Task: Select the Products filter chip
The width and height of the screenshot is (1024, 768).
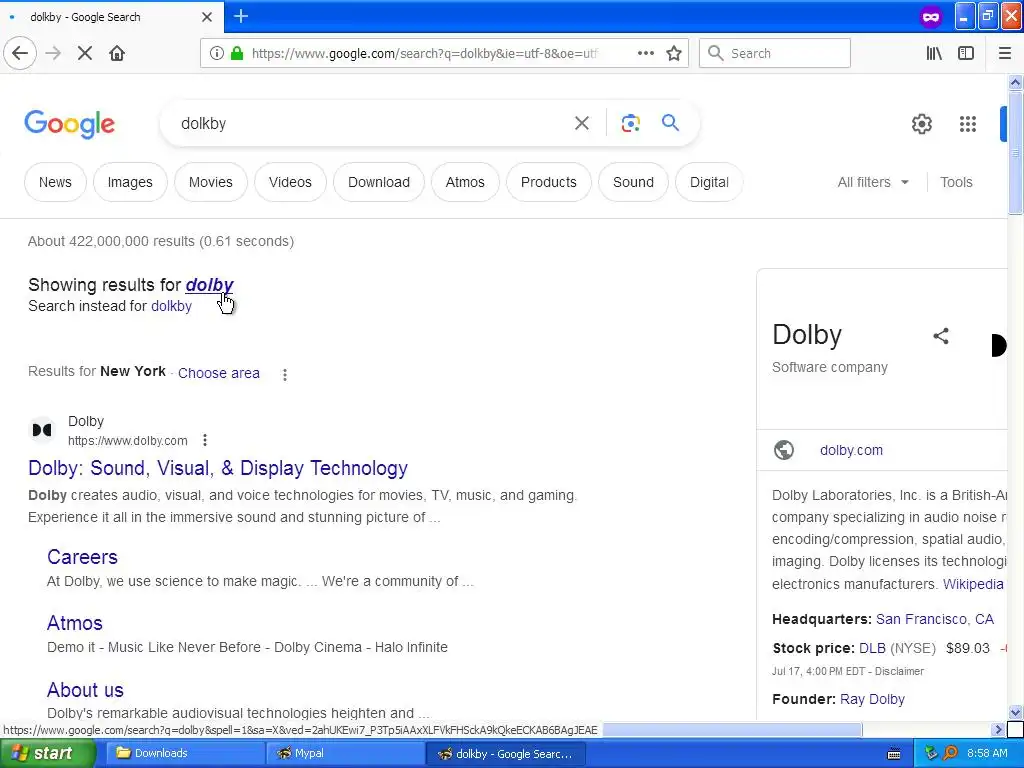Action: coord(549,182)
